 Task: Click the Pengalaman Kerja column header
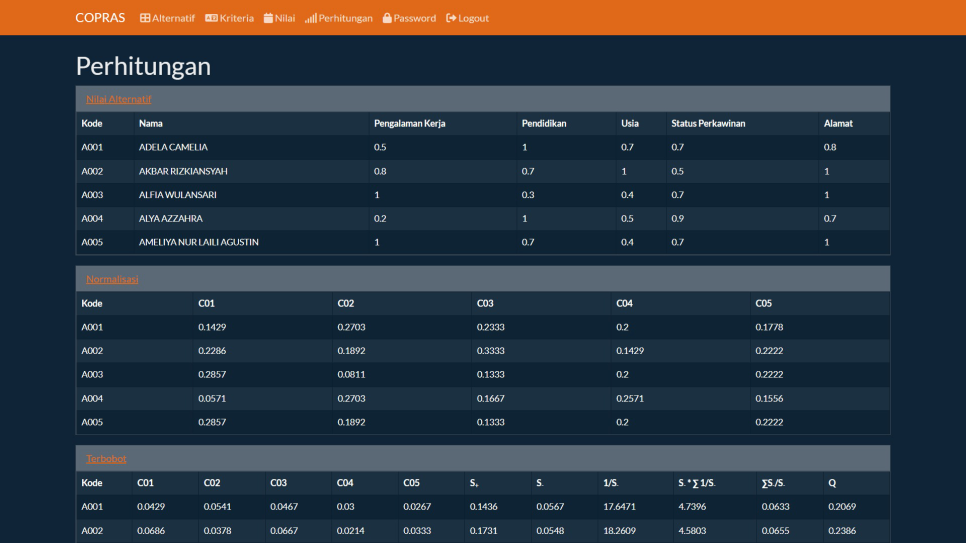(x=410, y=123)
